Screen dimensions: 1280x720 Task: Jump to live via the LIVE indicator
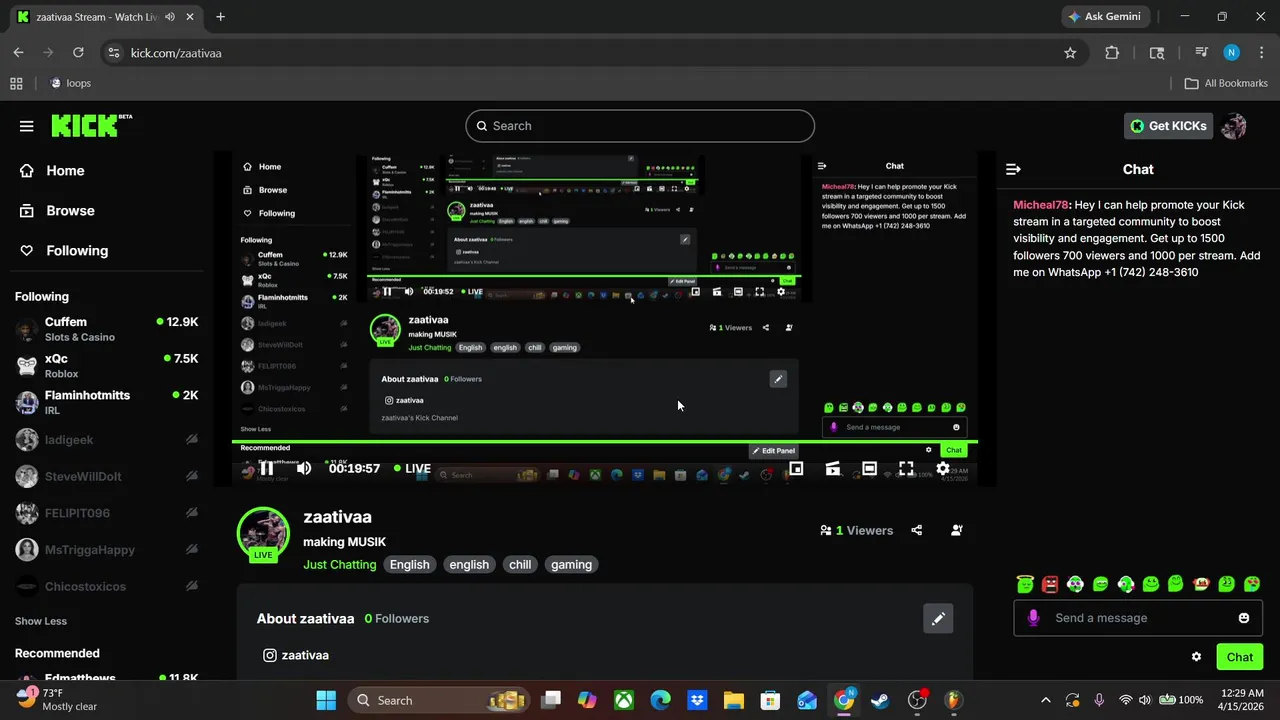coord(412,468)
